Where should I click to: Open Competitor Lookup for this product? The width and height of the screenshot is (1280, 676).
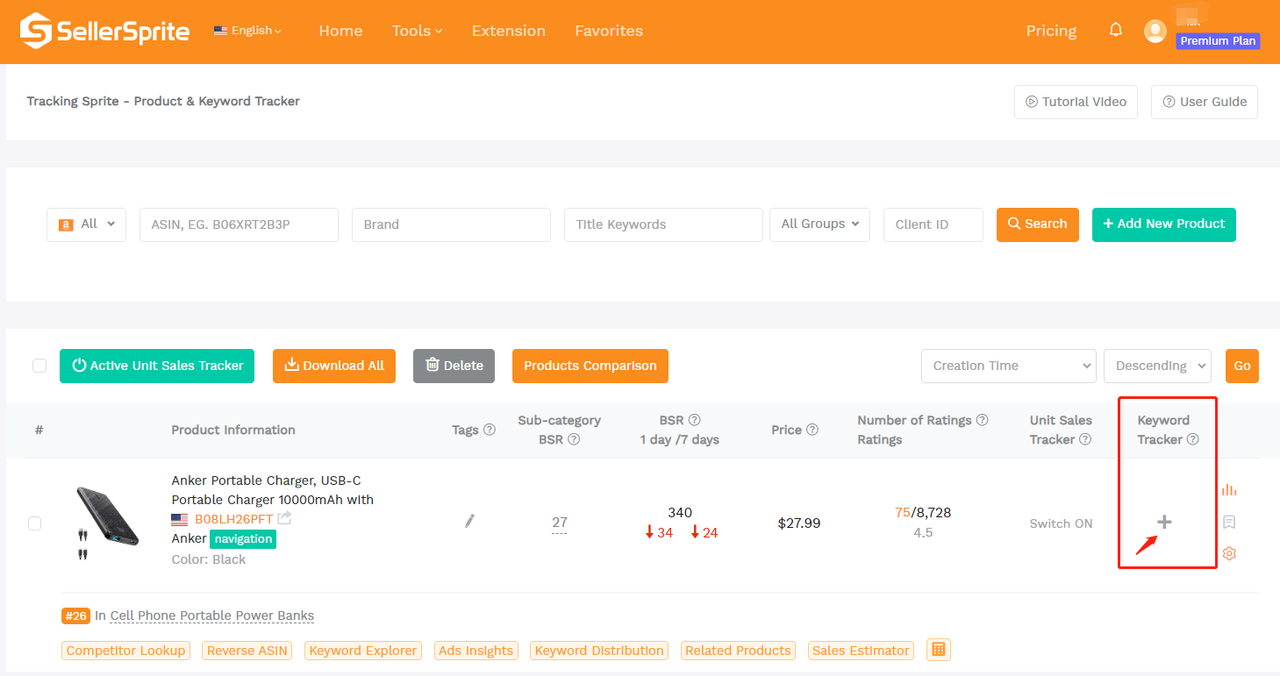pyautogui.click(x=126, y=651)
